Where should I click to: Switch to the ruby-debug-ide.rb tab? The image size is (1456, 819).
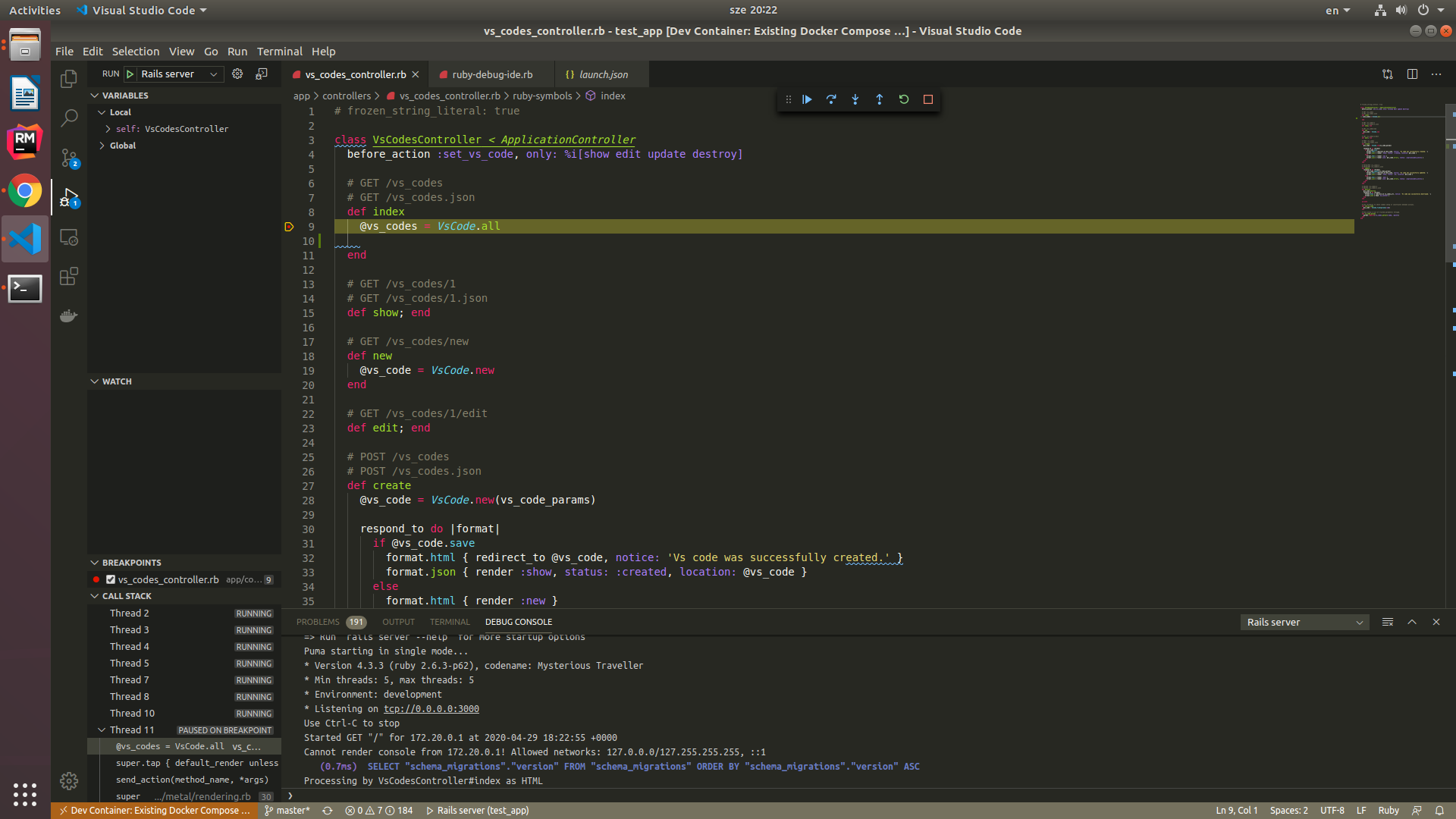pos(491,74)
